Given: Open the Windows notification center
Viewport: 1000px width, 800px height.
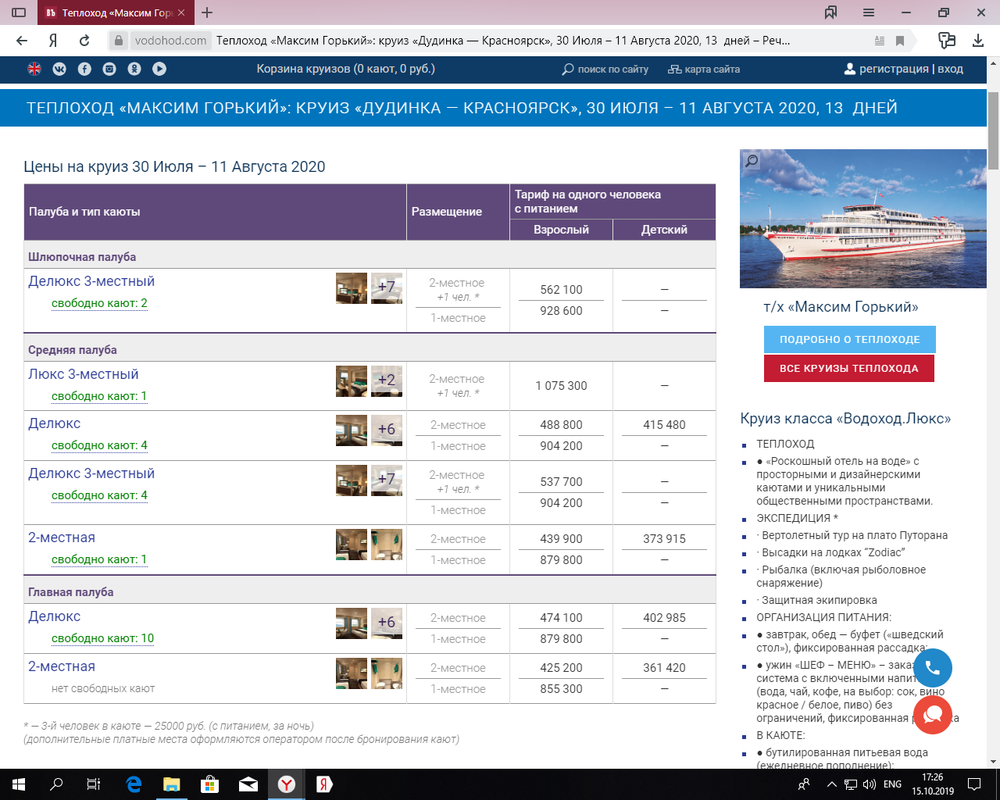Looking at the screenshot, I should (x=974, y=784).
